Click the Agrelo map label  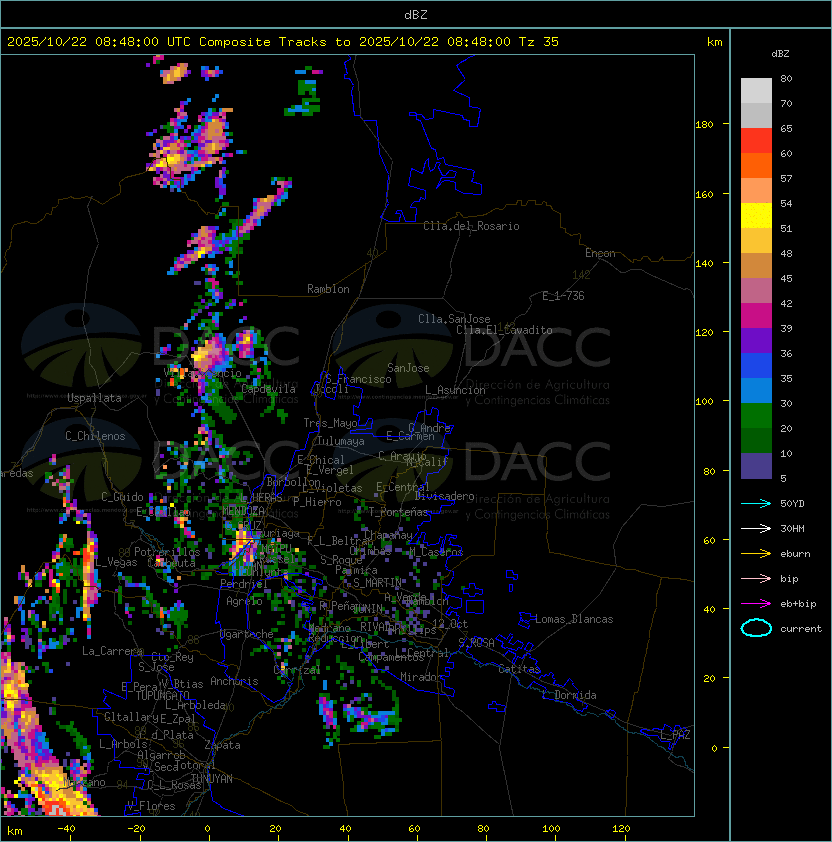pyautogui.click(x=244, y=601)
